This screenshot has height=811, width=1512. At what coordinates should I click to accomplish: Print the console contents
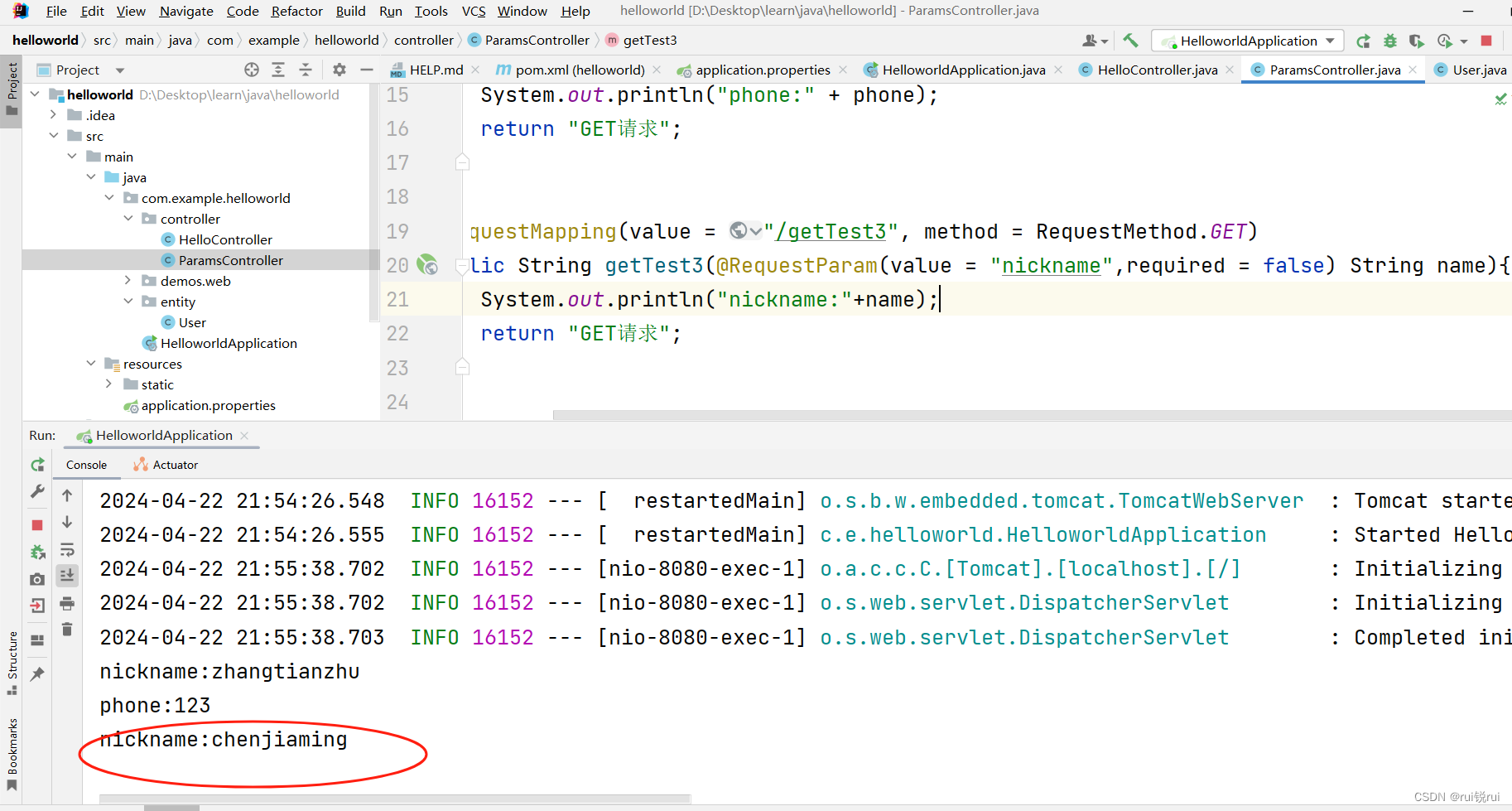tap(67, 604)
